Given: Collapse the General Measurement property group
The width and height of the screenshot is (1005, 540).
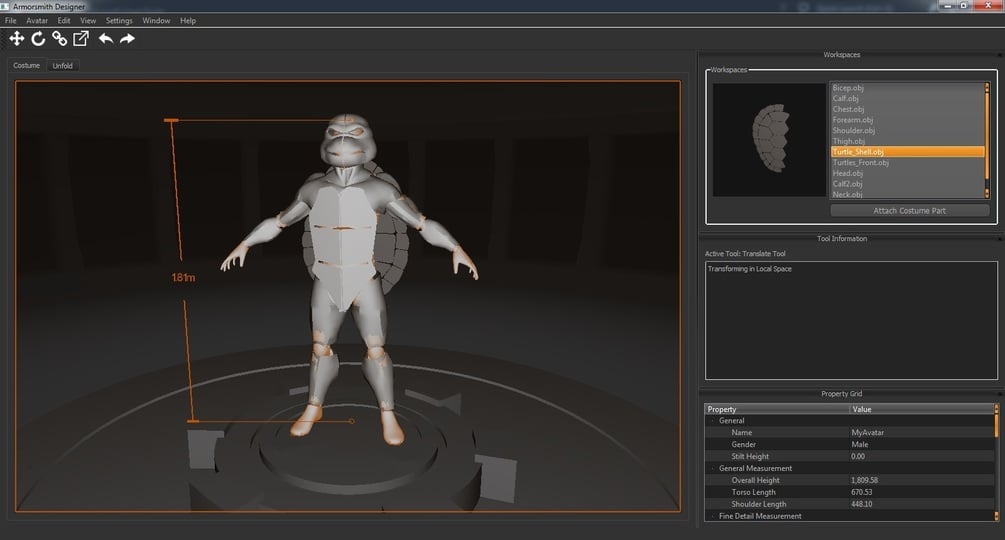Looking at the screenshot, I should [x=712, y=468].
